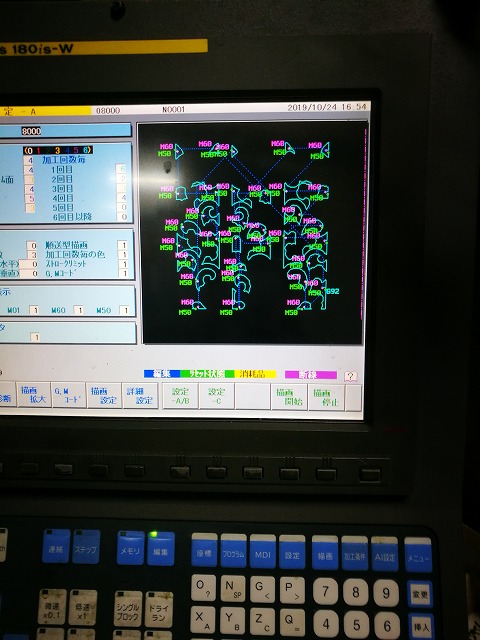Select the 設定-A/B softkey
Screen dimensions: 480x640
[x=180, y=396]
